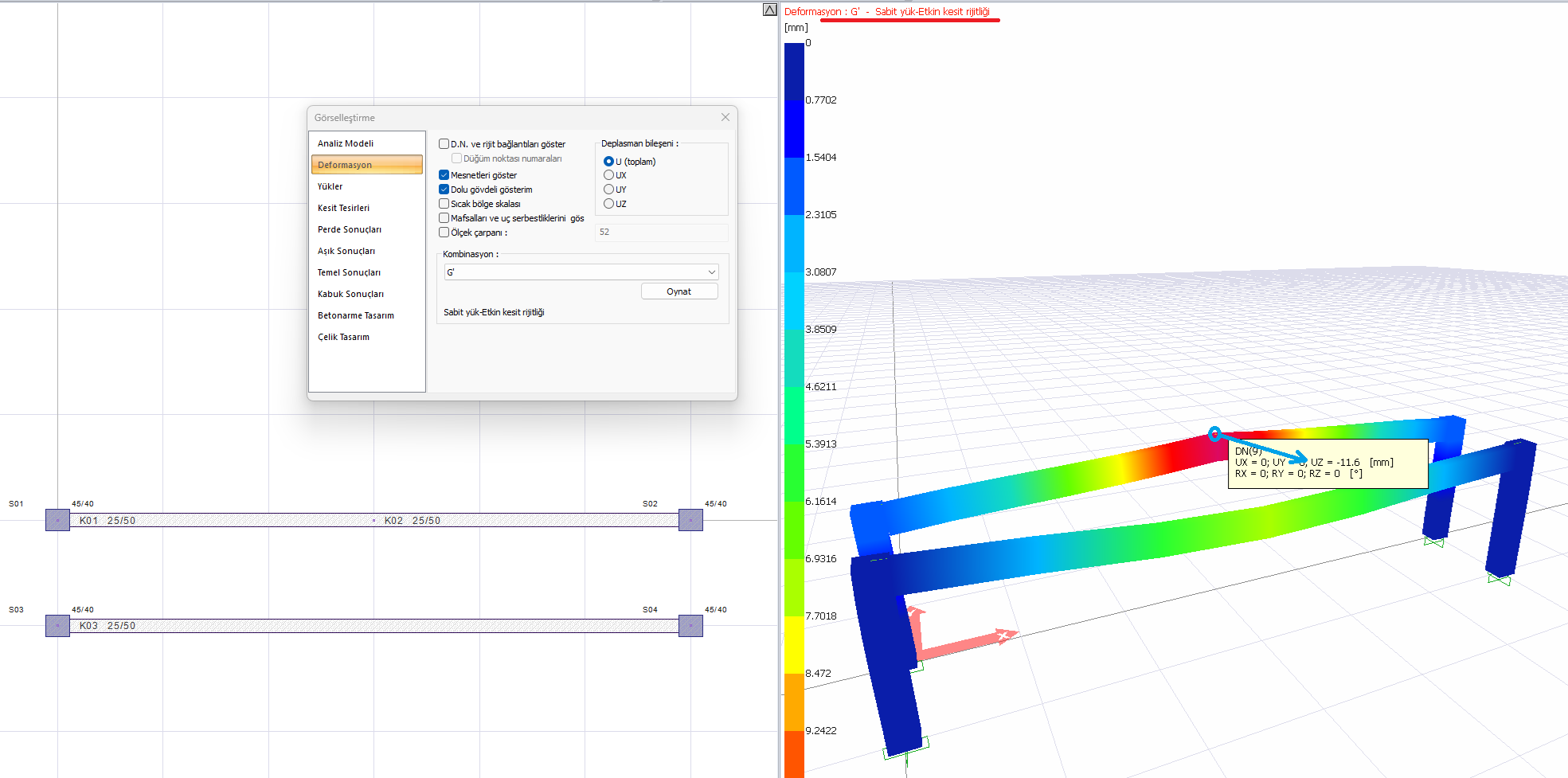Click the green support symbol under left column

[x=906, y=749]
